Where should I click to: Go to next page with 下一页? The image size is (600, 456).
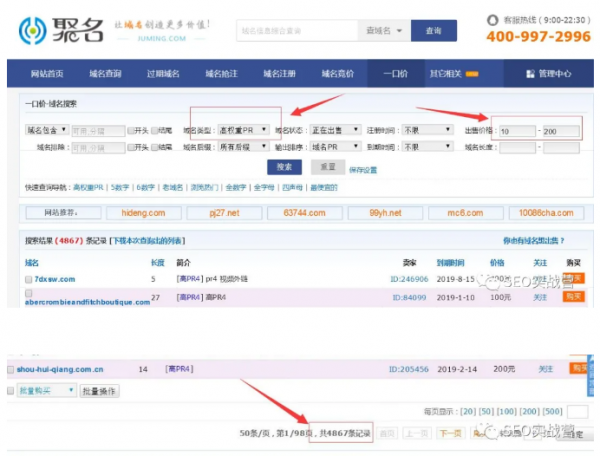(x=450, y=433)
